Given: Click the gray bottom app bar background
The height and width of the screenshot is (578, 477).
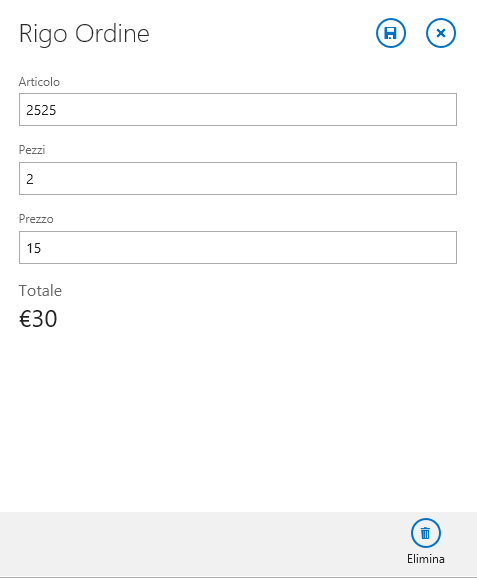Looking at the screenshot, I should [203, 544].
